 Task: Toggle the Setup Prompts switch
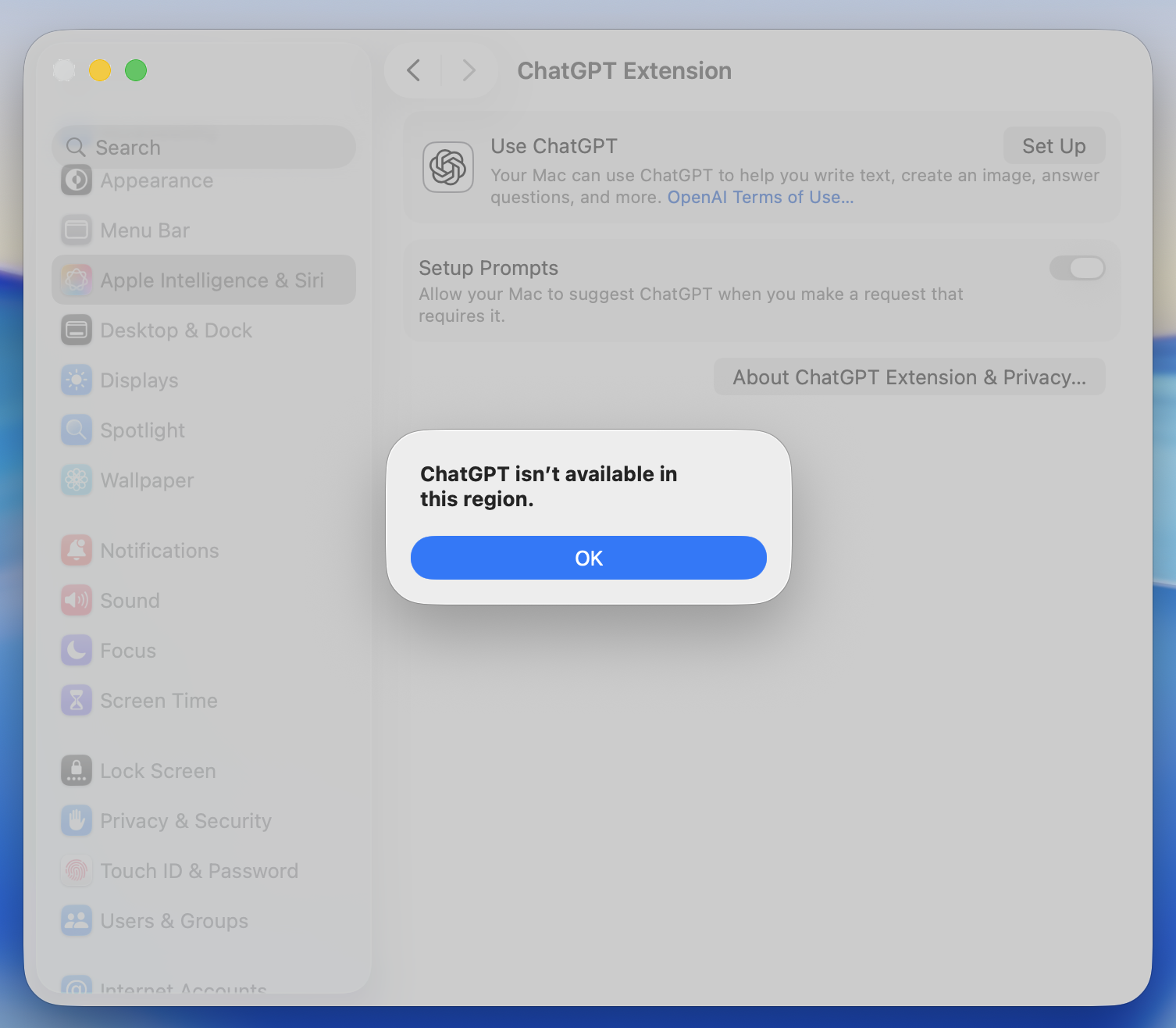[1077, 268]
